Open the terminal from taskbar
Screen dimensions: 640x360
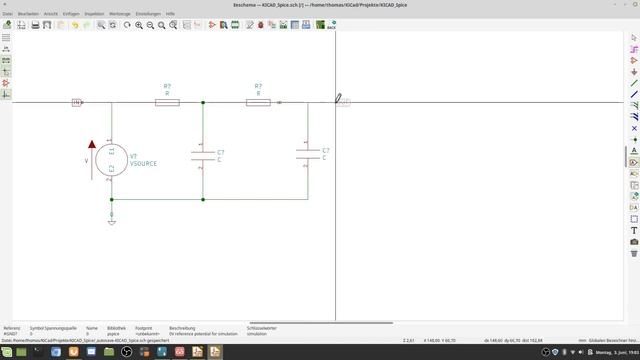coord(38,352)
